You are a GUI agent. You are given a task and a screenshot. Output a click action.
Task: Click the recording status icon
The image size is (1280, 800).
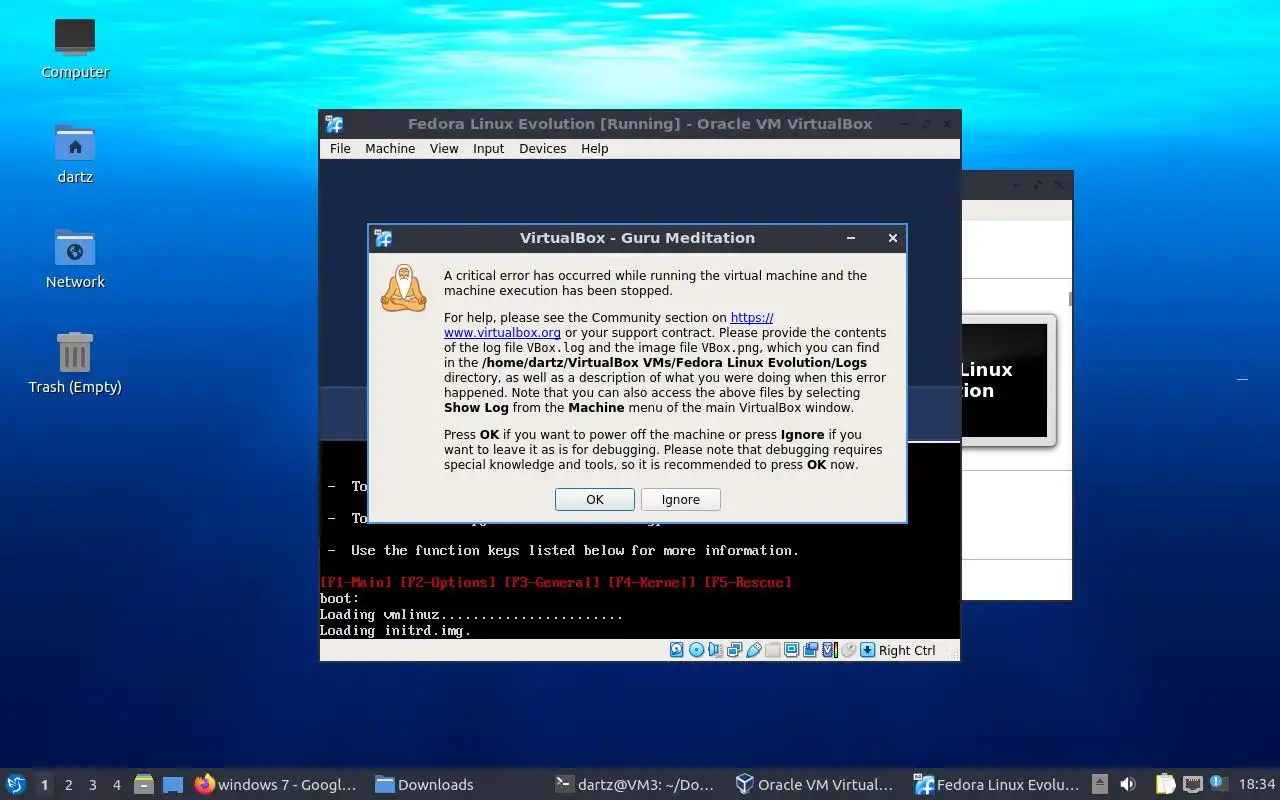point(810,650)
